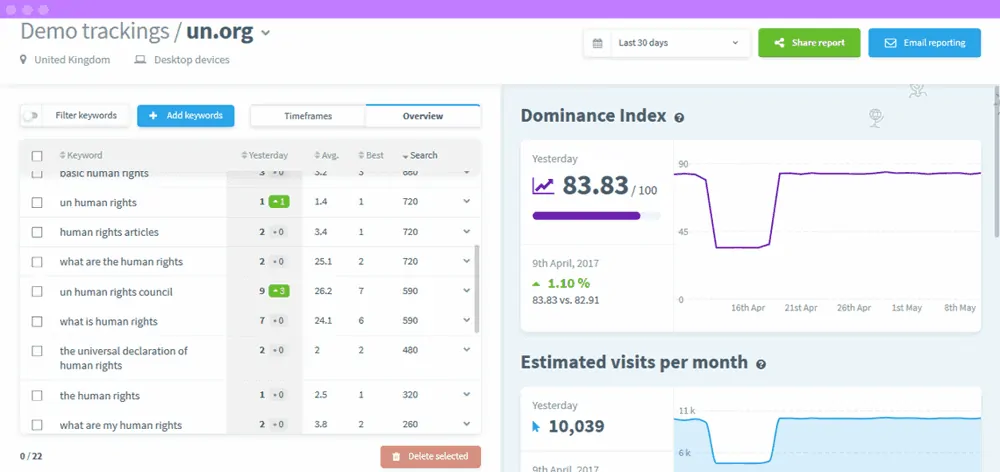Click the help icon next to Estimated visits per month

click(x=760, y=364)
